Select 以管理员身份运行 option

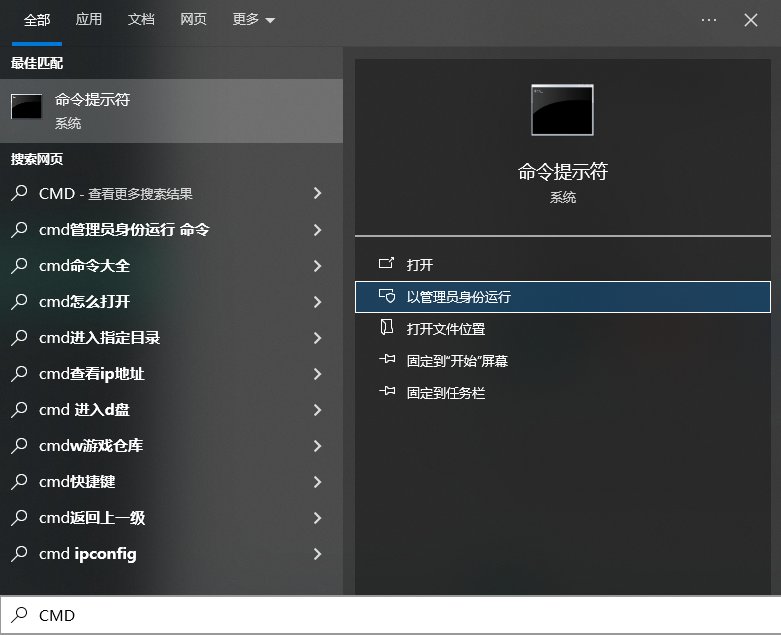459,297
